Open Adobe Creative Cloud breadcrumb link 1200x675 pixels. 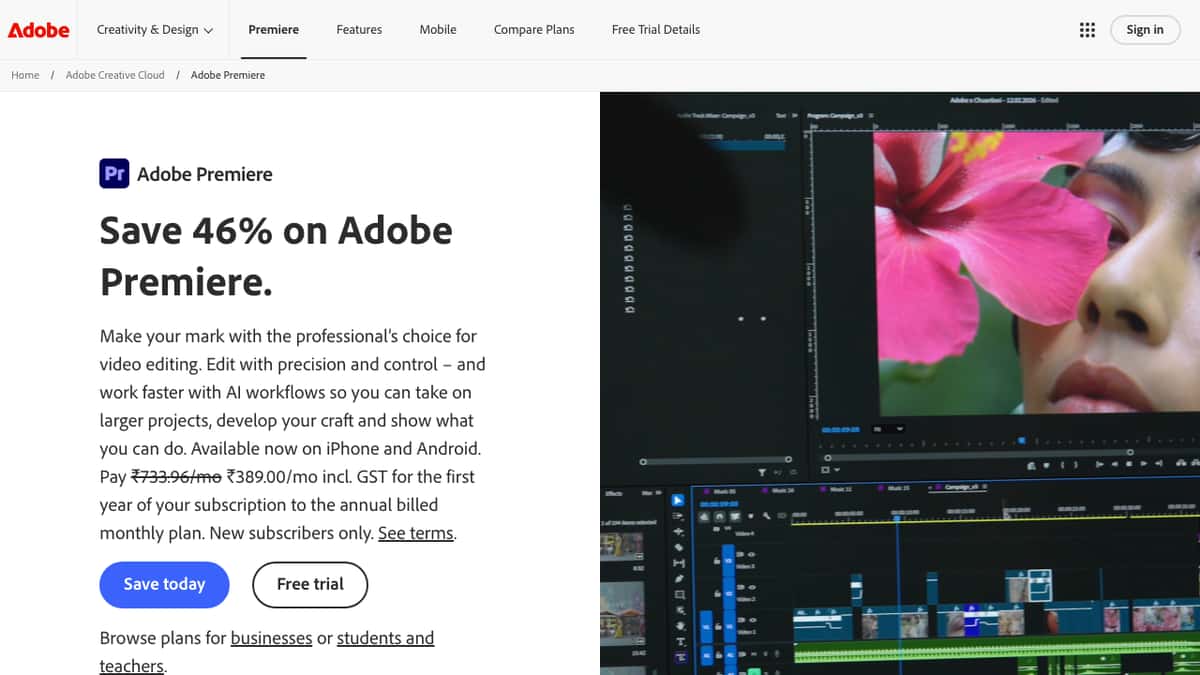[115, 75]
